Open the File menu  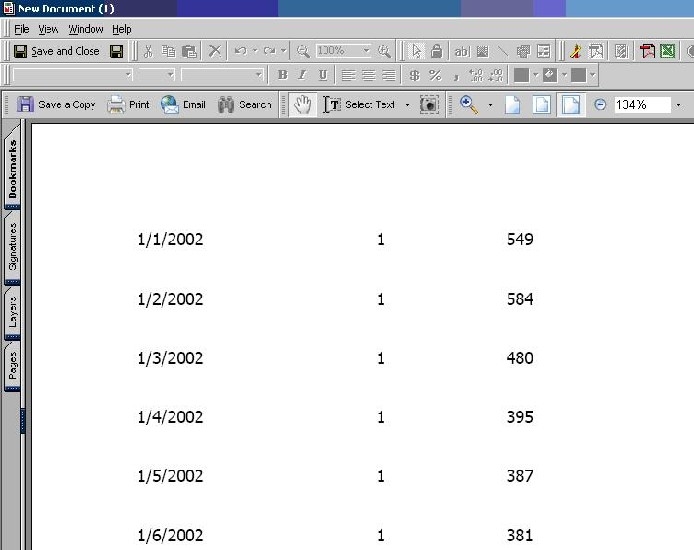point(21,29)
